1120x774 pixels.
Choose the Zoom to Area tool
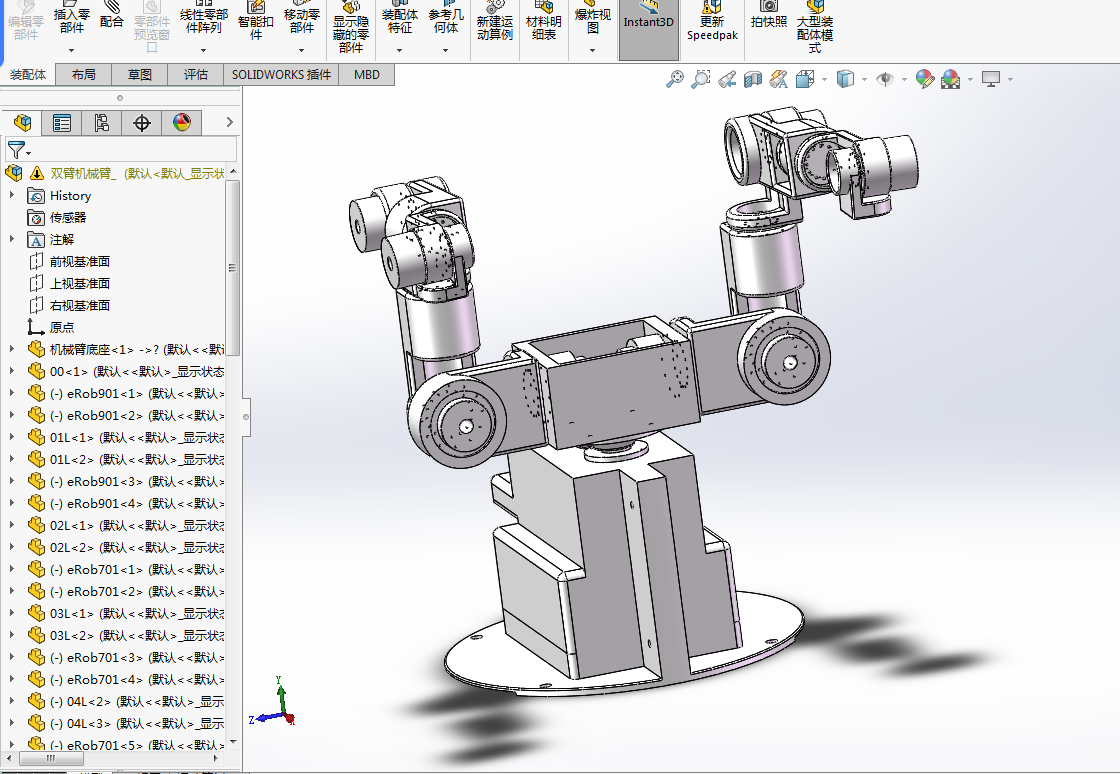pos(701,79)
